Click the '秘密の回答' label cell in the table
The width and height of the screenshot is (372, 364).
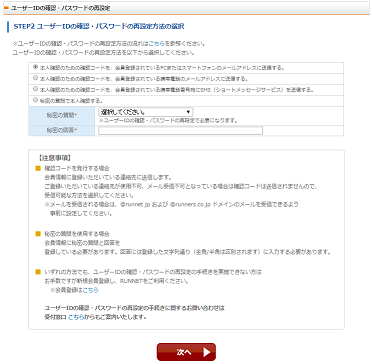pyautogui.click(x=62, y=130)
